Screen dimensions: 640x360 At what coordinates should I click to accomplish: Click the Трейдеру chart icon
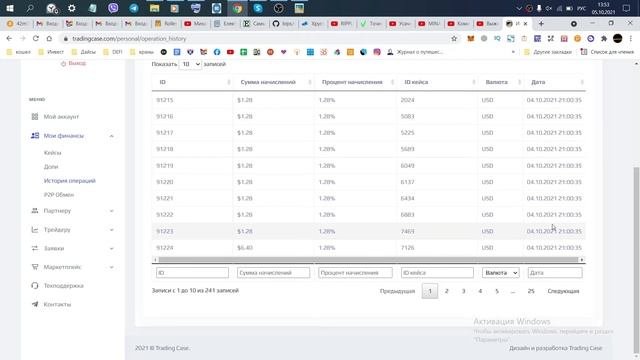35,230
